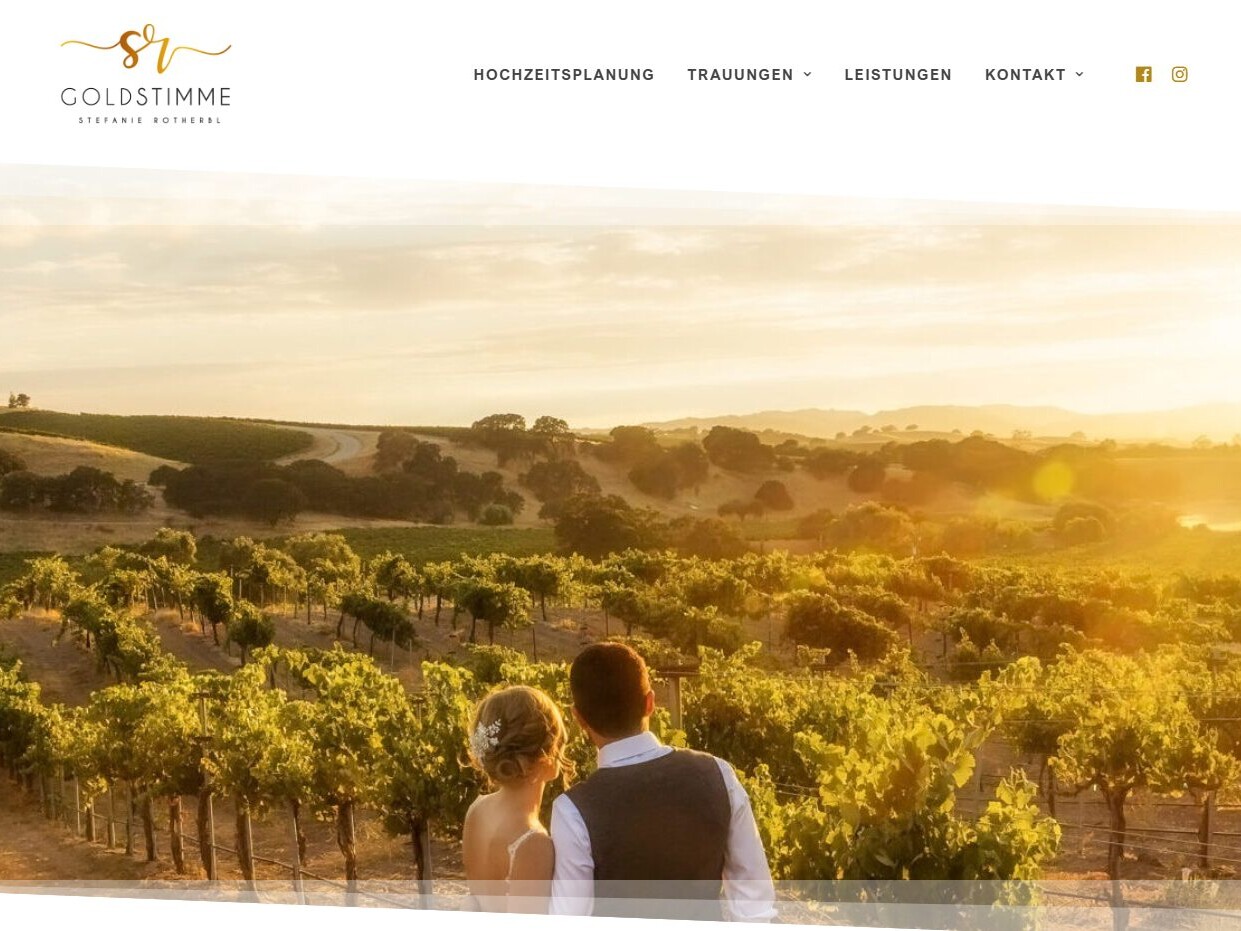Go to the Leistungen page
Screen dimensions: 1241x931
click(898, 75)
